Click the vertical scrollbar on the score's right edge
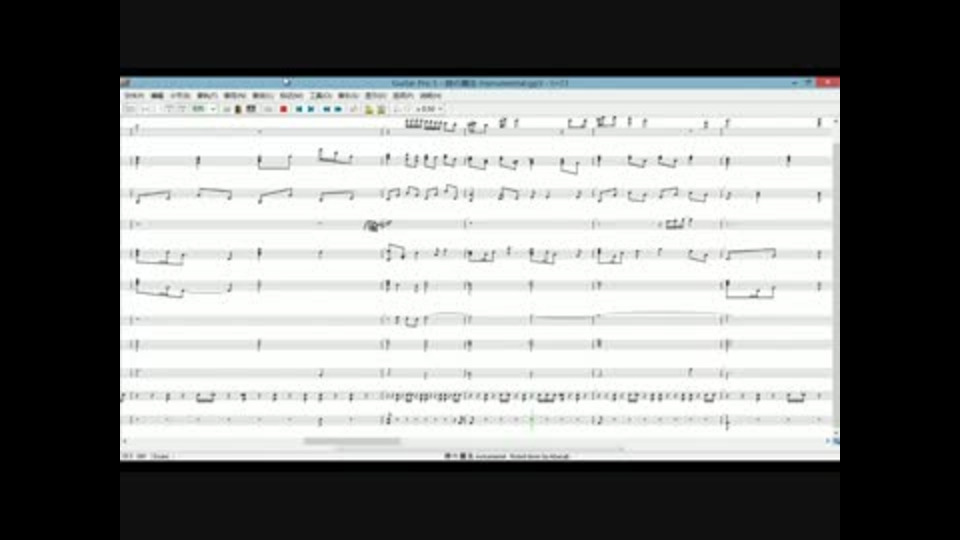The height and width of the screenshot is (540, 960). pos(836,285)
